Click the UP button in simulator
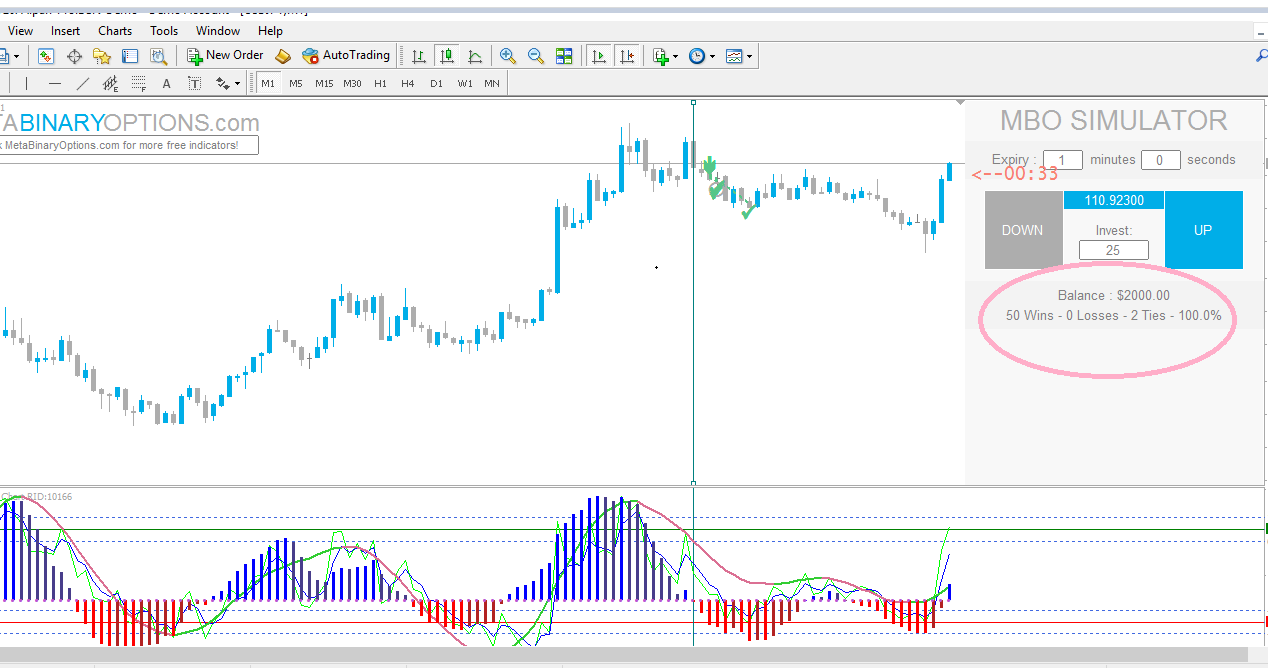 [x=1203, y=230]
